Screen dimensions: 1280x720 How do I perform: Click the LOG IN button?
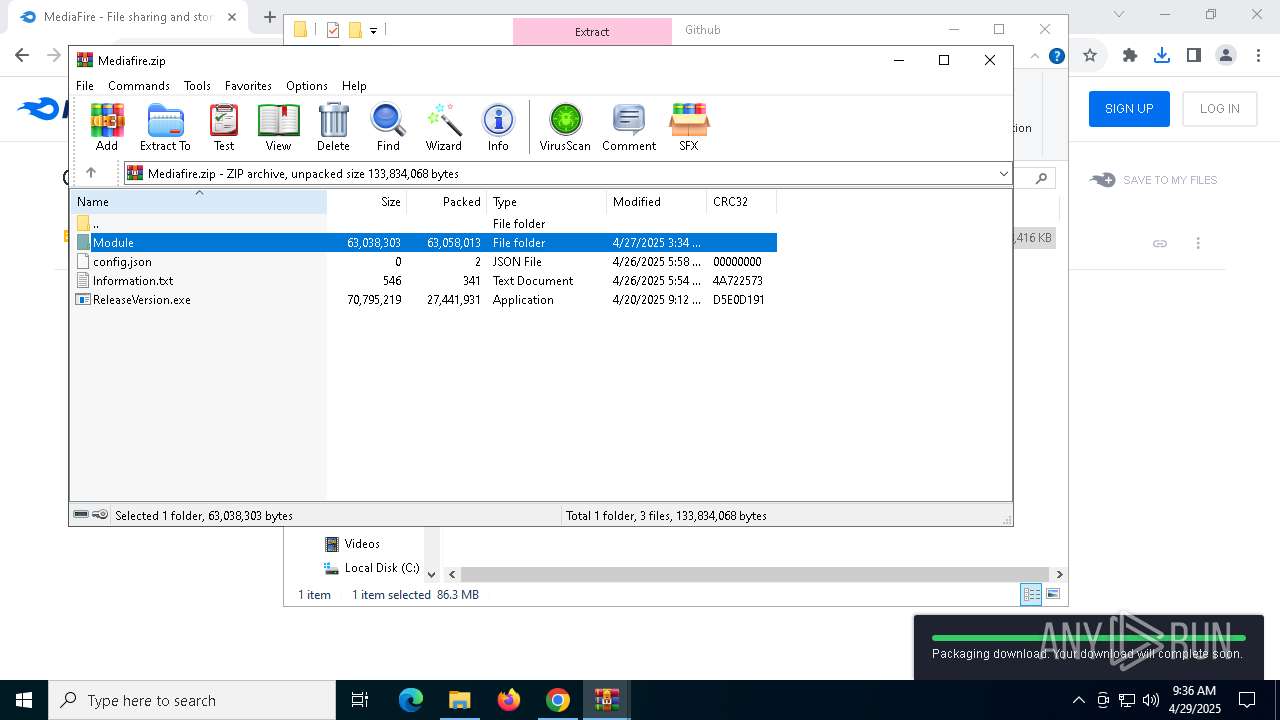(x=1219, y=109)
